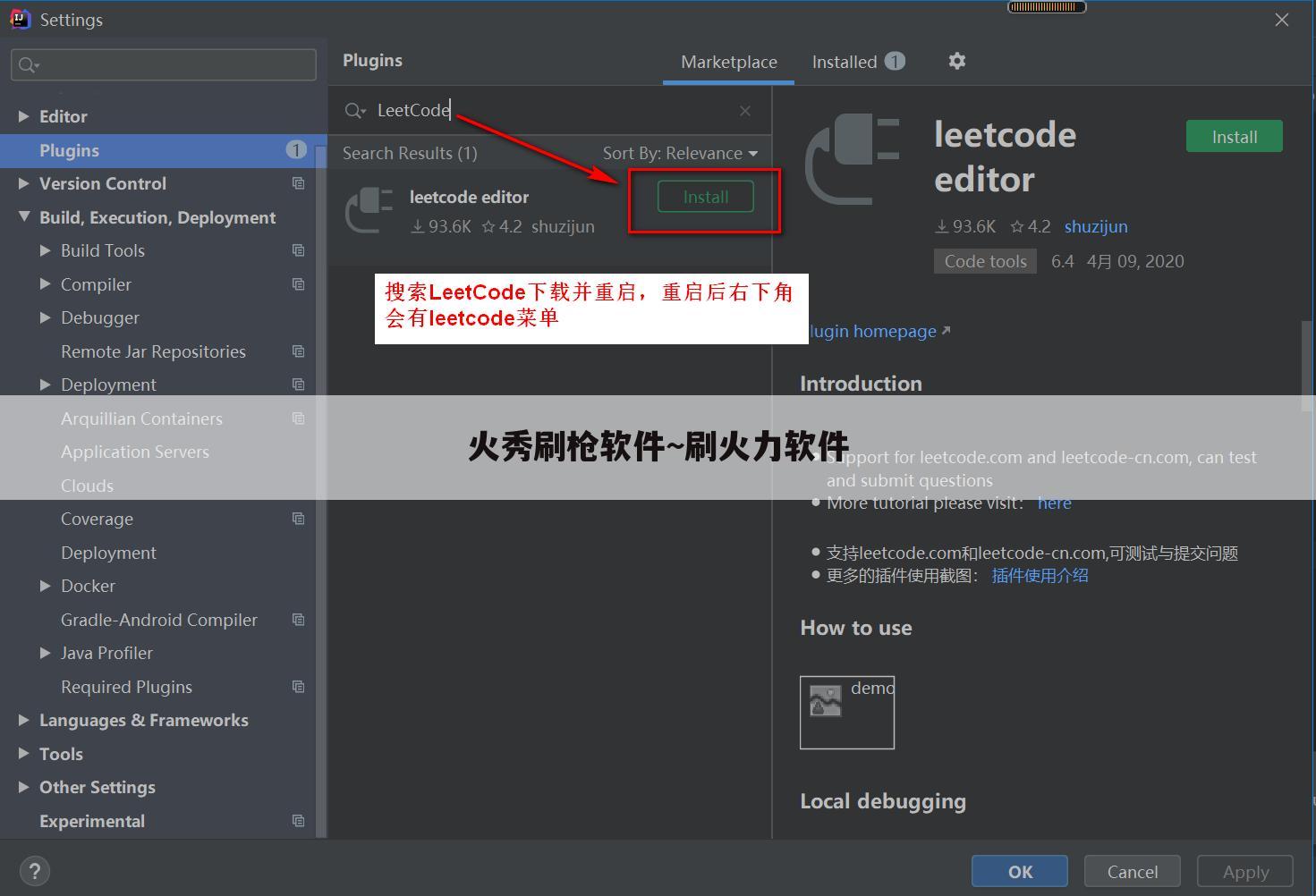Expand the Debugger node
1316x896 pixels.
(x=45, y=317)
